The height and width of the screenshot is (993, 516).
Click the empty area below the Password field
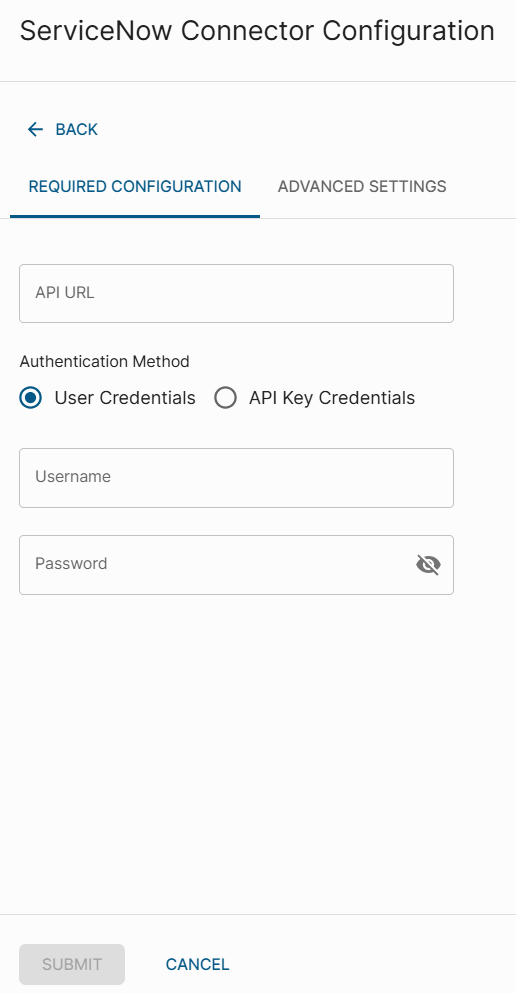pos(258,754)
